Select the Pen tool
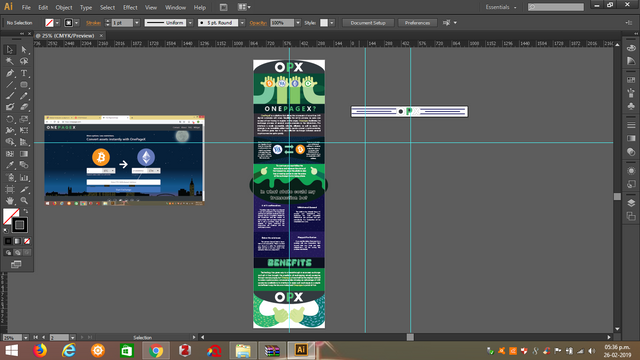Viewport: 640px width, 360px height. point(10,73)
